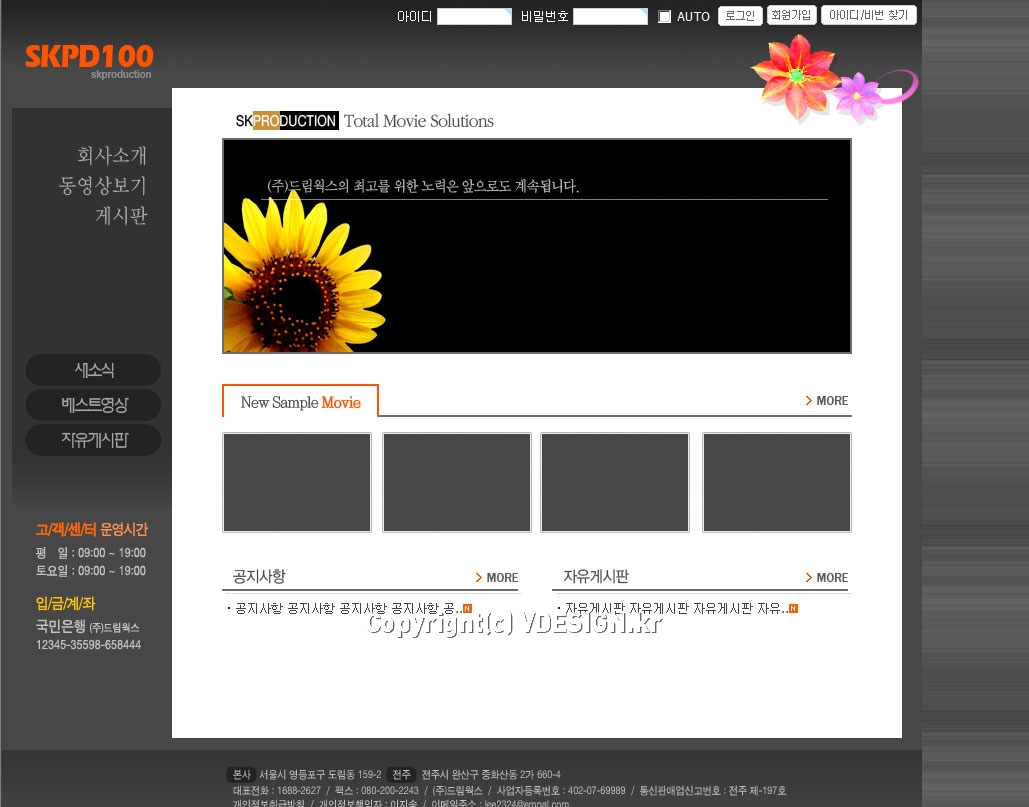Viewport: 1029px width, 807px height.
Task: Click the 전주 badge in footer
Action: [x=402, y=775]
